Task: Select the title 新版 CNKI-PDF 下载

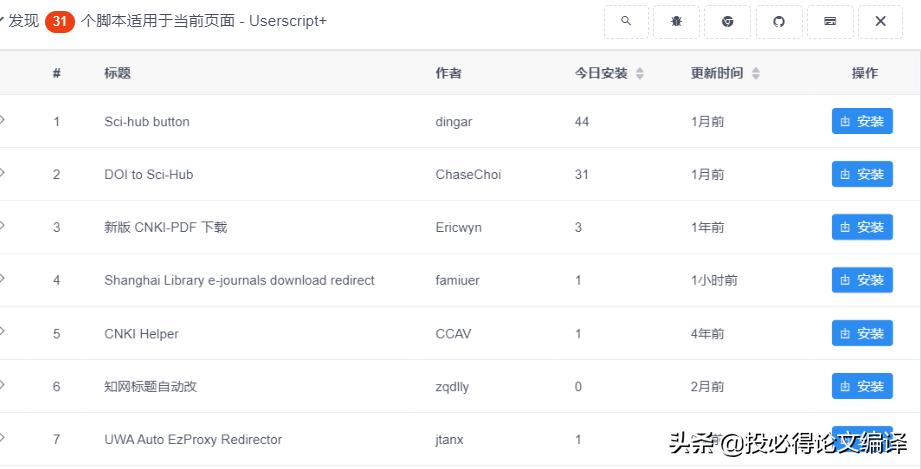Action: coord(166,227)
